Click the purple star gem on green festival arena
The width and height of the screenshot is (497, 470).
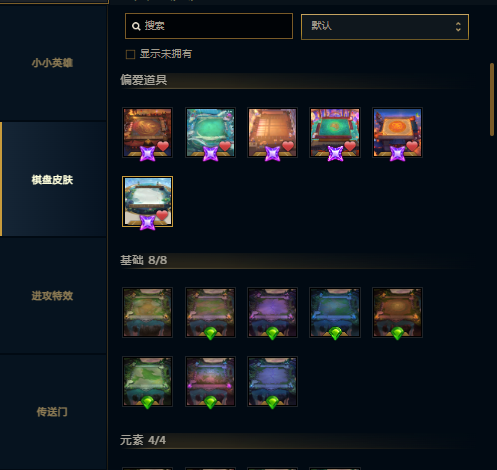pos(335,154)
